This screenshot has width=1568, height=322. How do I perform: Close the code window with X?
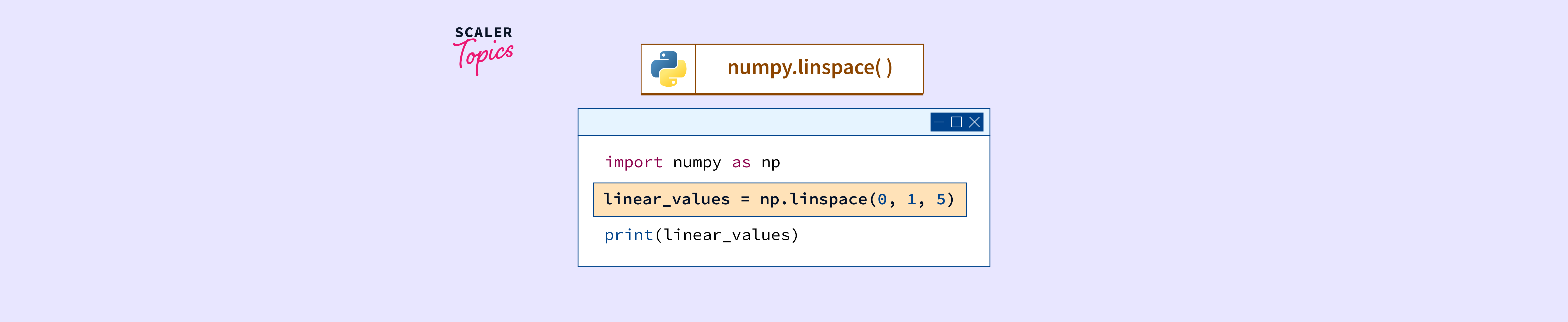point(975,122)
